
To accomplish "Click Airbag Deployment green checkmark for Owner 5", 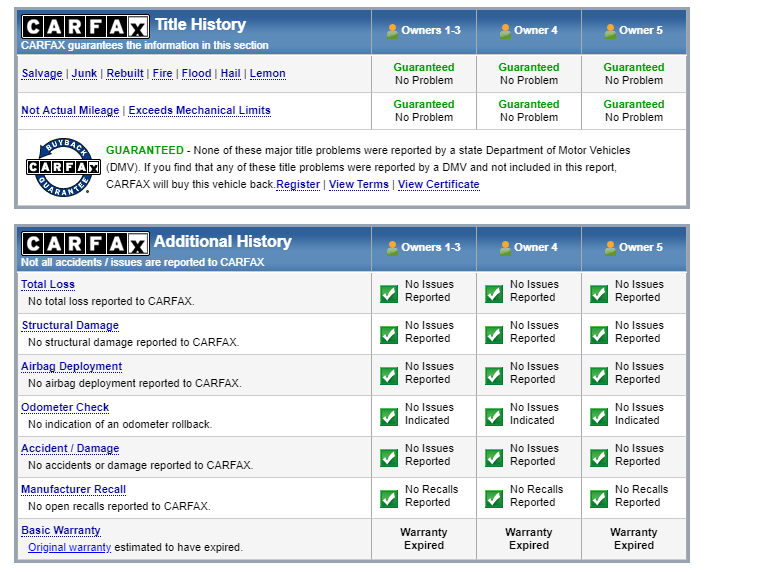I will pos(599,376).
